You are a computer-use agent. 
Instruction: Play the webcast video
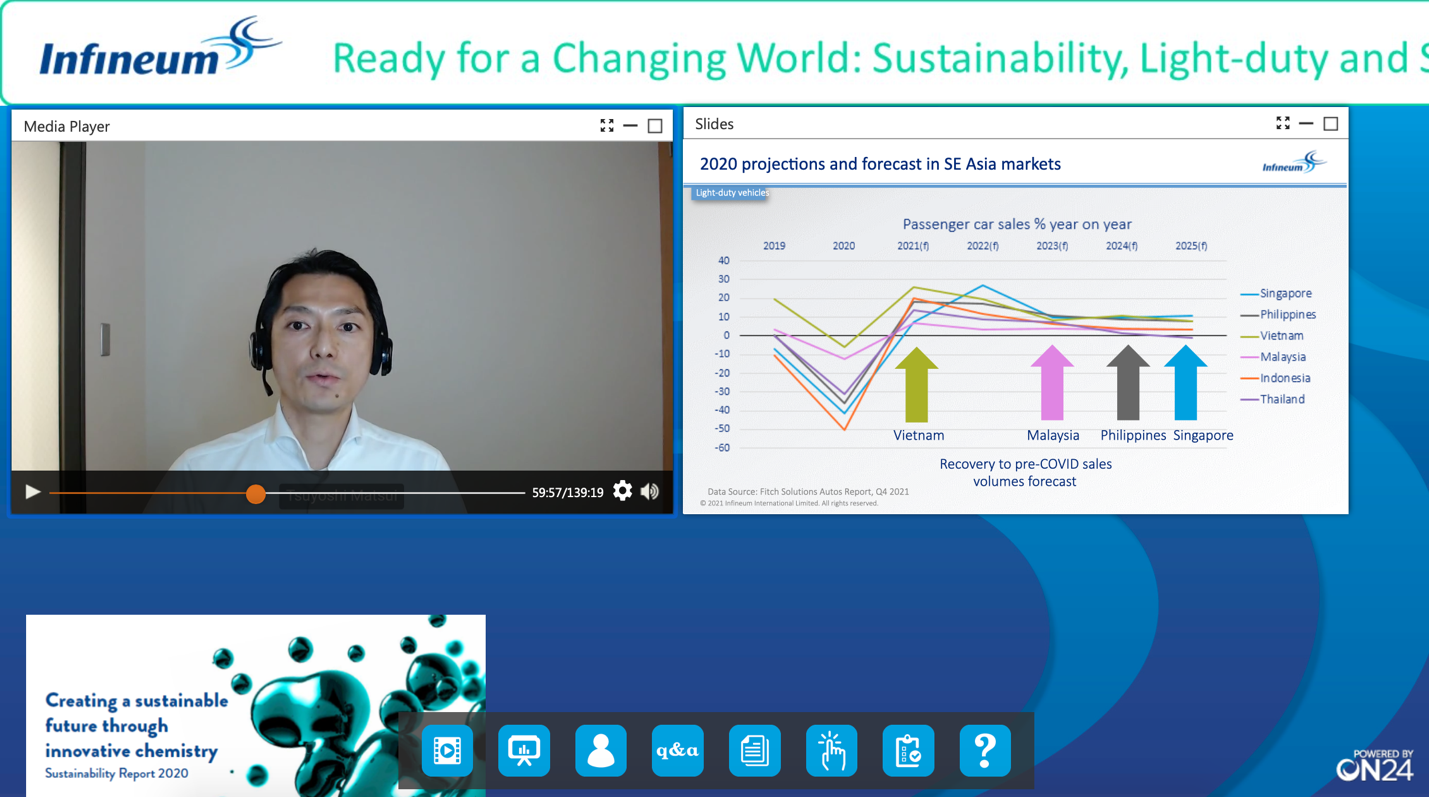(33, 492)
